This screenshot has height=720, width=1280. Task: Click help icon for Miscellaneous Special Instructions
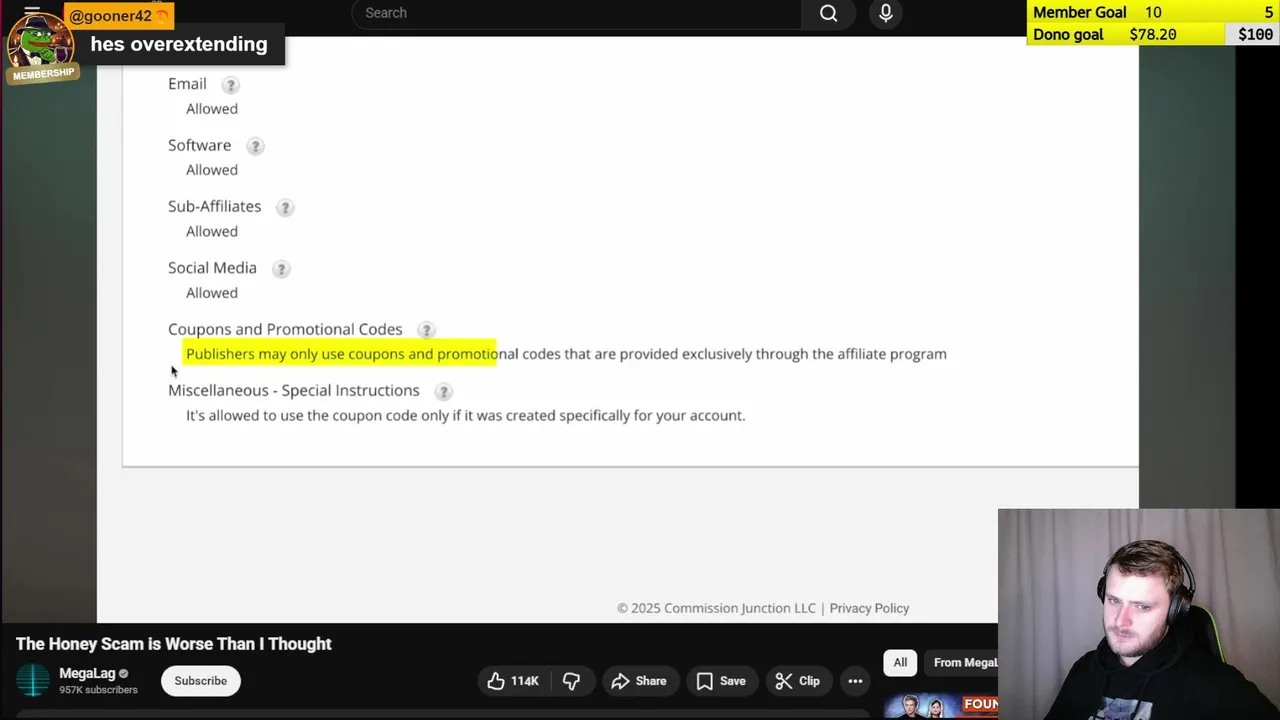[x=443, y=391]
